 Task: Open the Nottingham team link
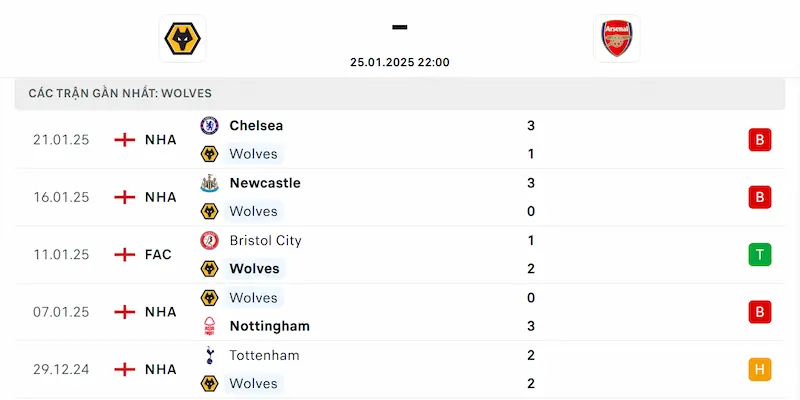269,326
